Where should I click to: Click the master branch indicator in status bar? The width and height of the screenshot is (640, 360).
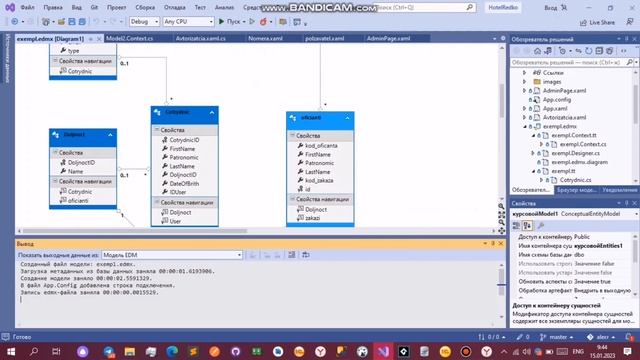(556, 337)
